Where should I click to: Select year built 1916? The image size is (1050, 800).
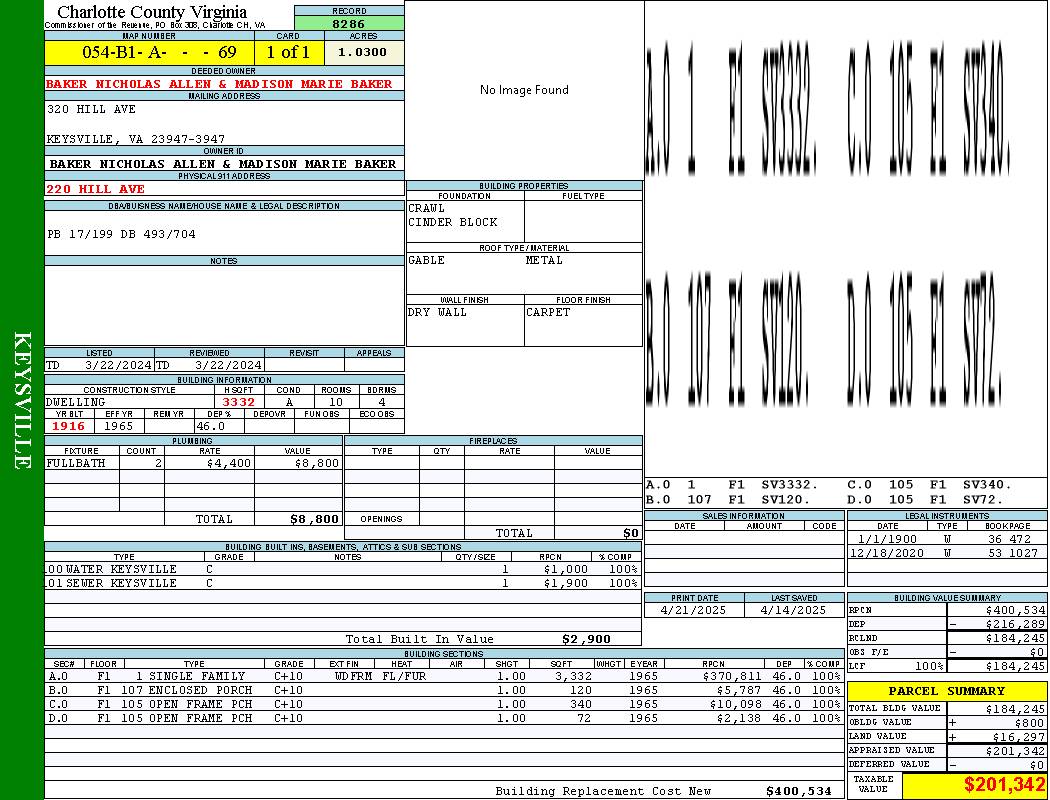click(x=68, y=426)
